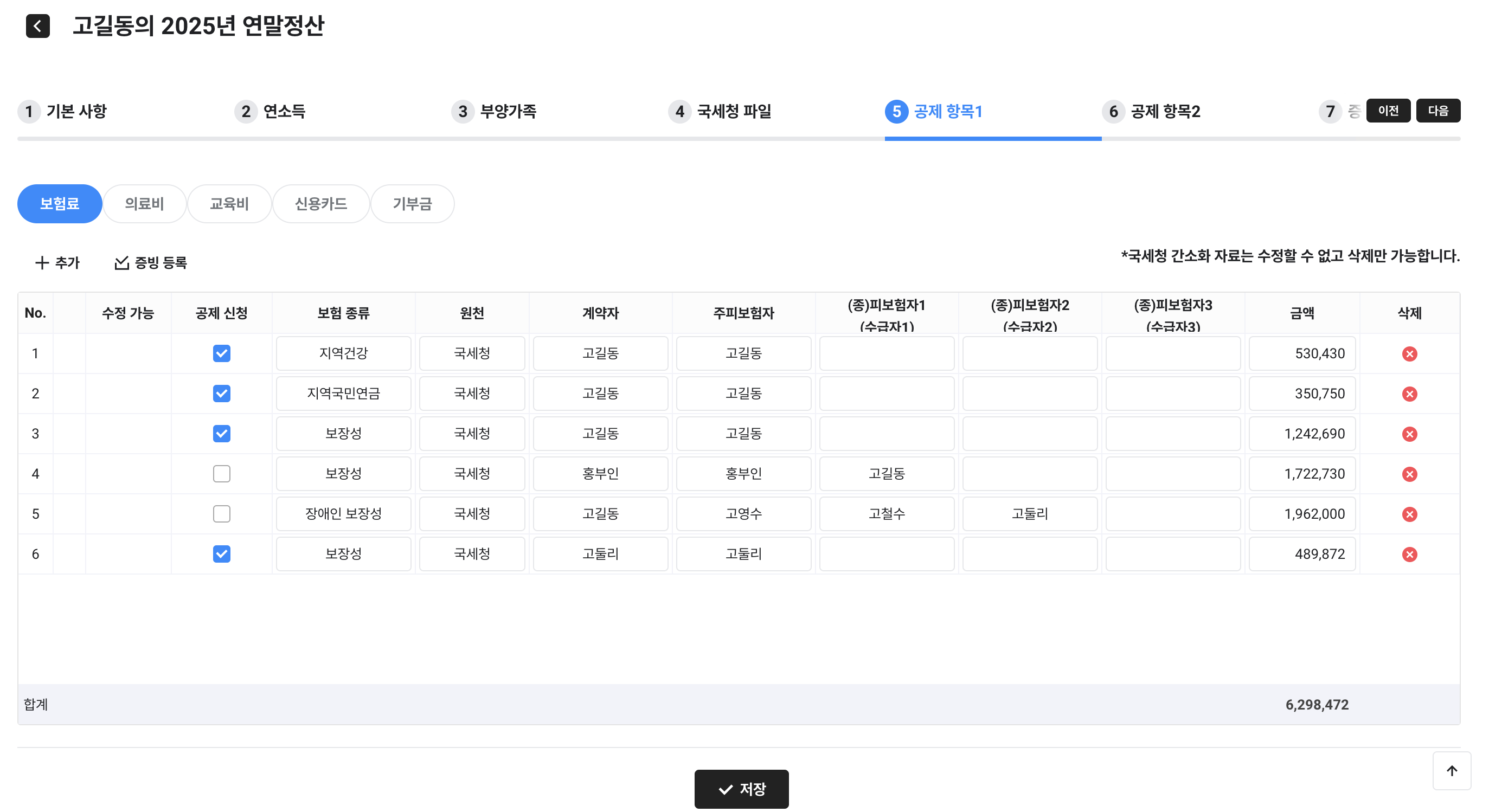
Task: Switch to the 신용카드 tab
Action: [320, 203]
